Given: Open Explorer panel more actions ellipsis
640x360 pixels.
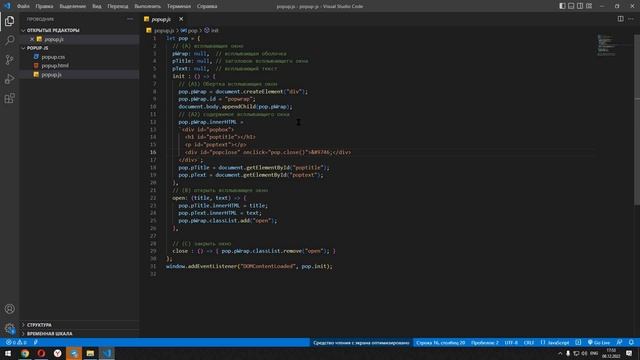Looking at the screenshot, I should coord(130,19).
